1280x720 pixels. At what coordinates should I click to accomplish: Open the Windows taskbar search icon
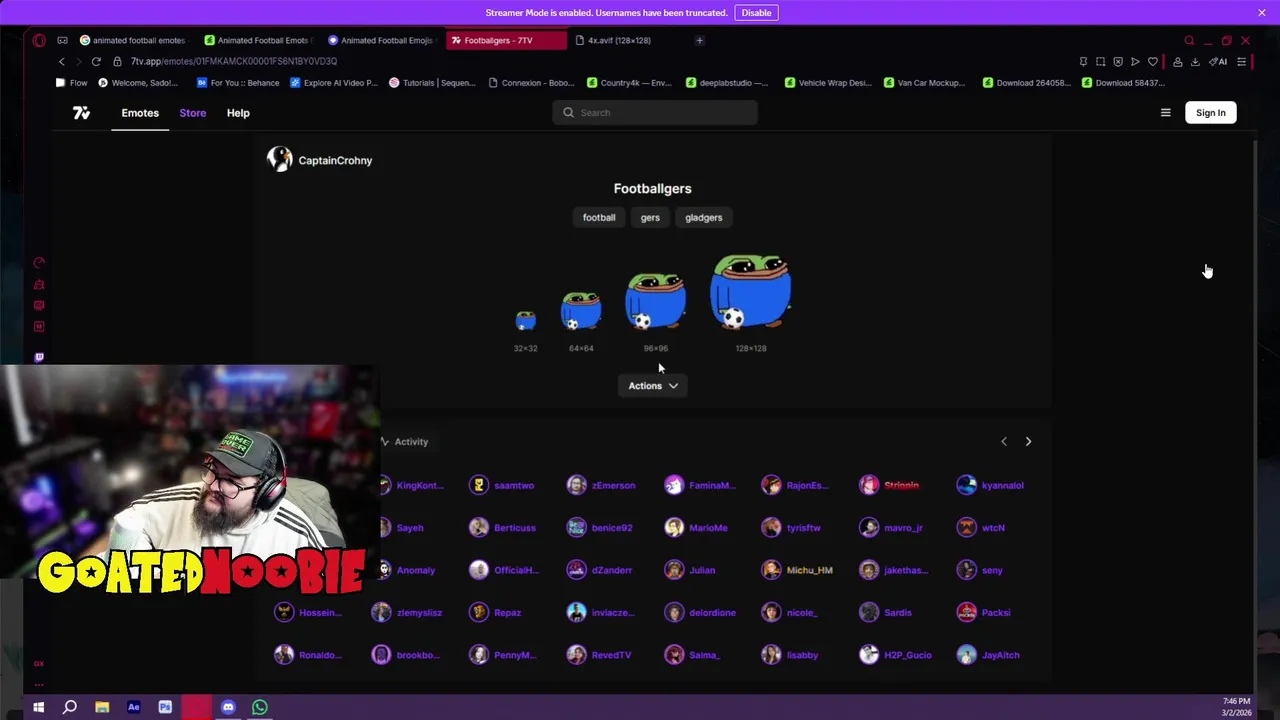70,707
